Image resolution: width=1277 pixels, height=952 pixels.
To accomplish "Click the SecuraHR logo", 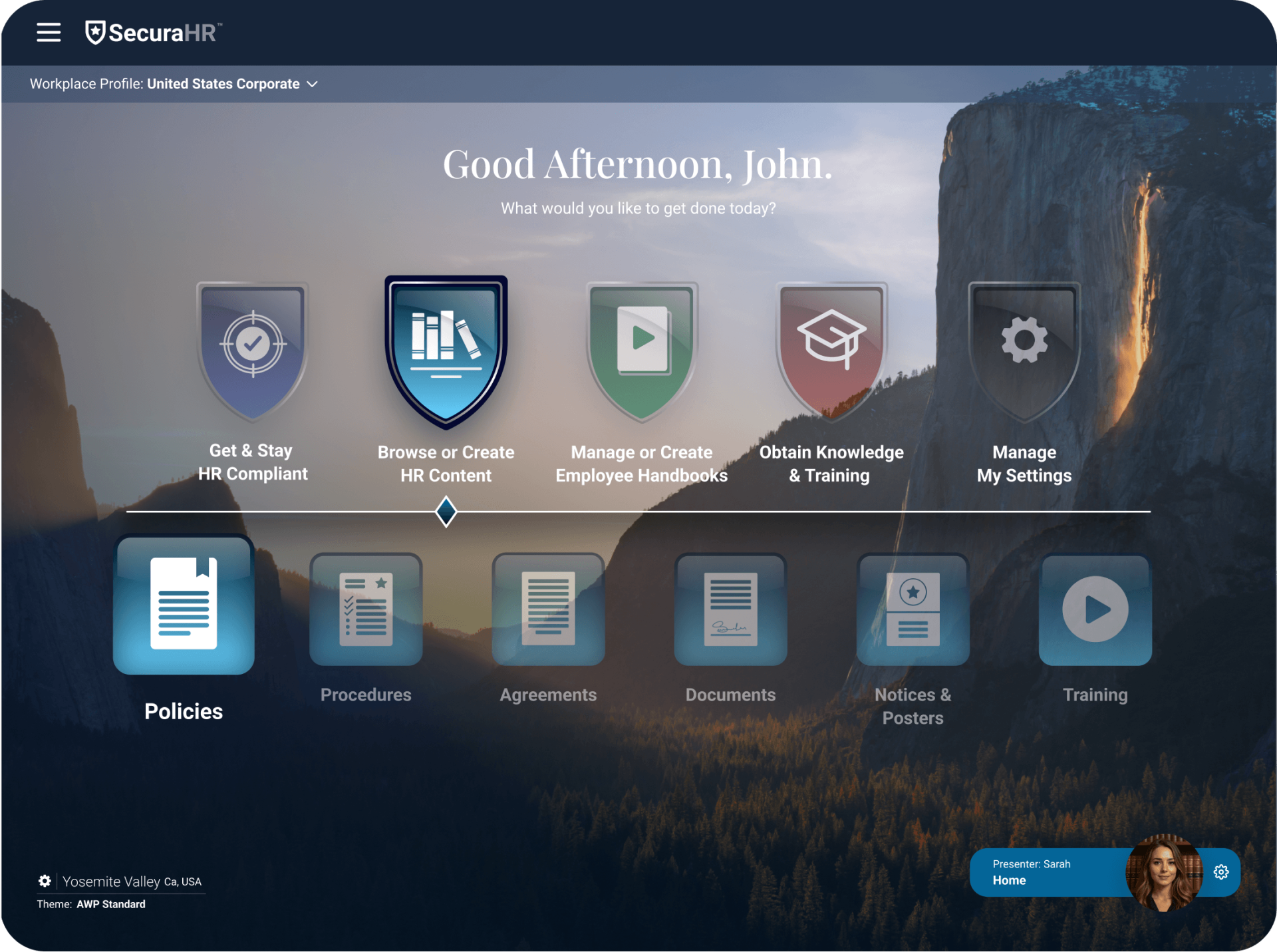I will pyautogui.click(x=153, y=33).
